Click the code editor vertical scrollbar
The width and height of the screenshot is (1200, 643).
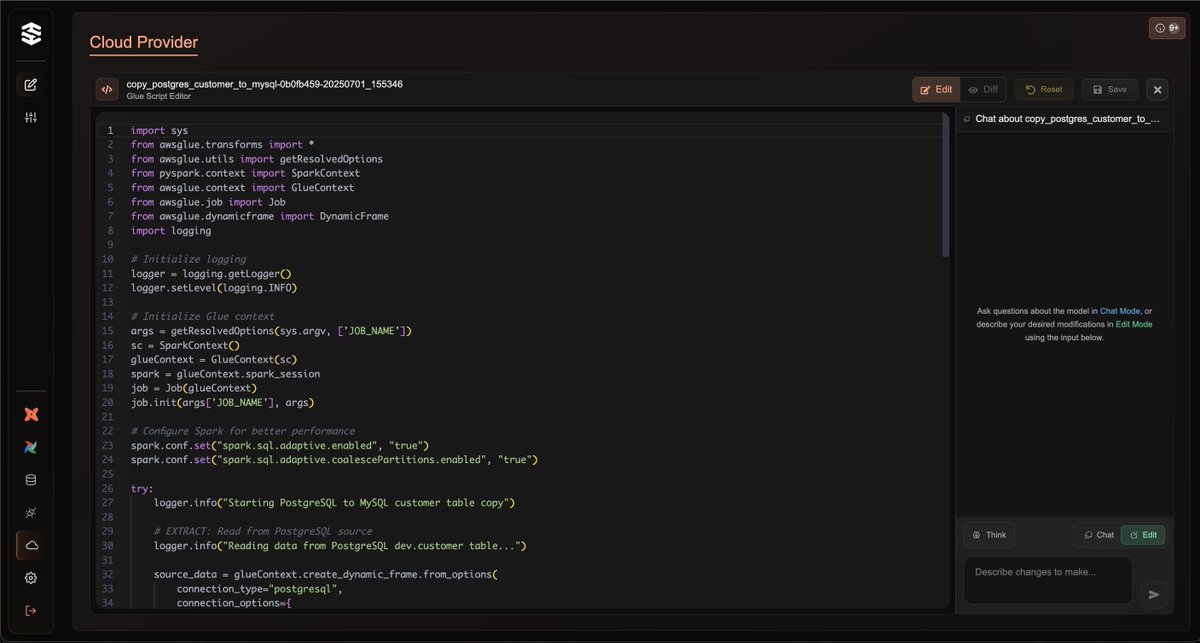point(945,187)
